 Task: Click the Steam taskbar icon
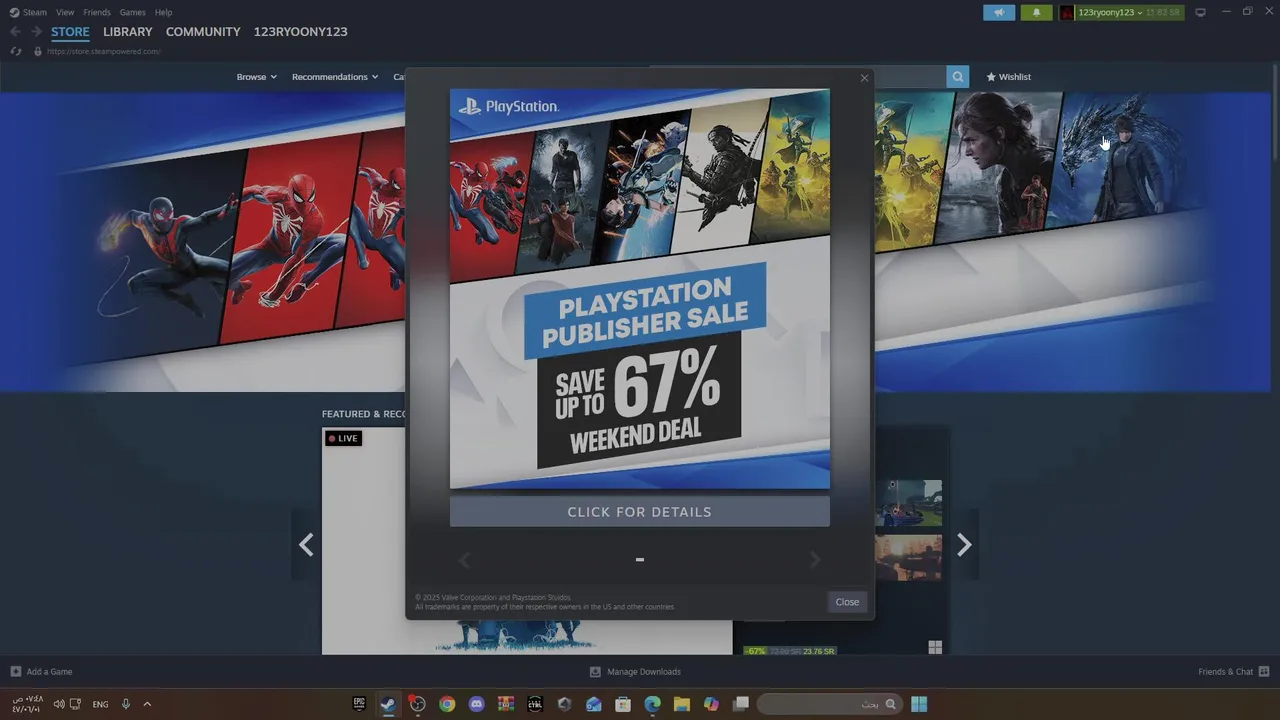[x=388, y=704]
